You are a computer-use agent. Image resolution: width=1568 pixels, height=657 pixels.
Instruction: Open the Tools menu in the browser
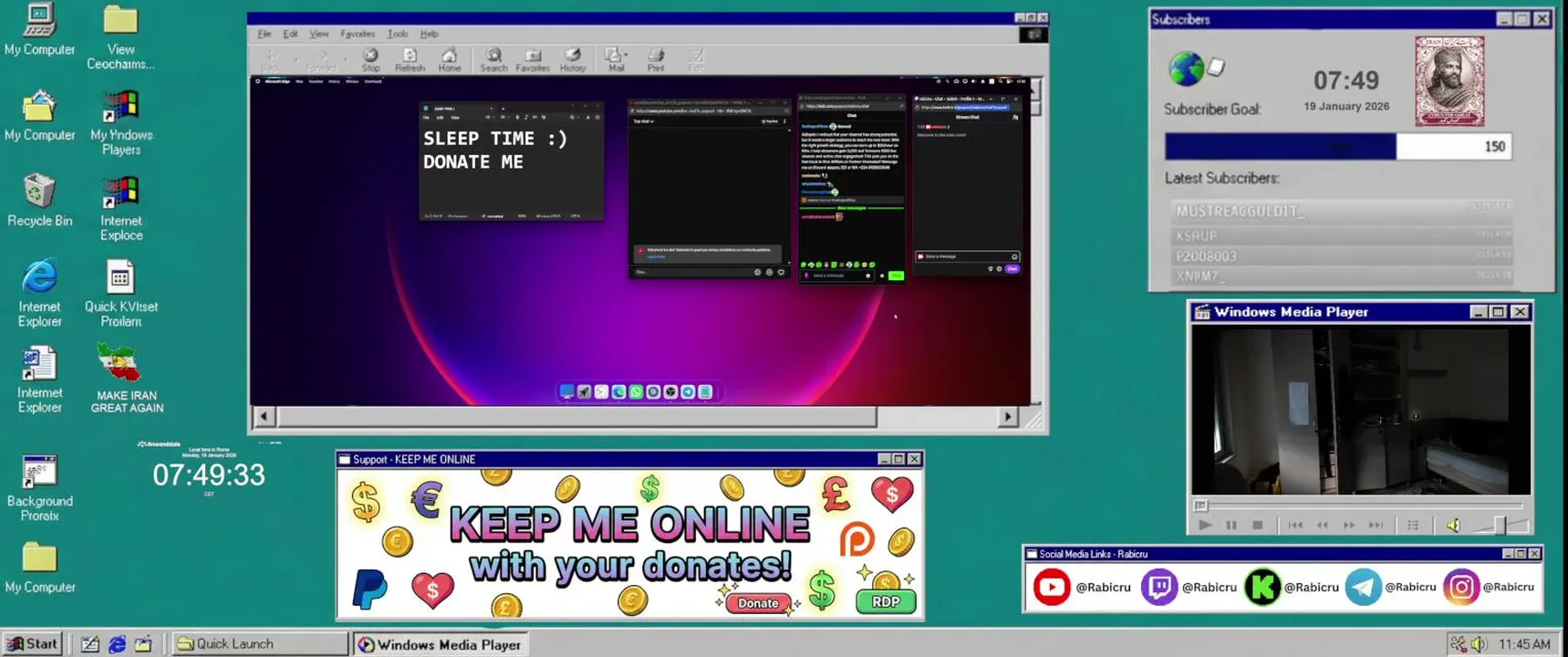click(x=397, y=34)
